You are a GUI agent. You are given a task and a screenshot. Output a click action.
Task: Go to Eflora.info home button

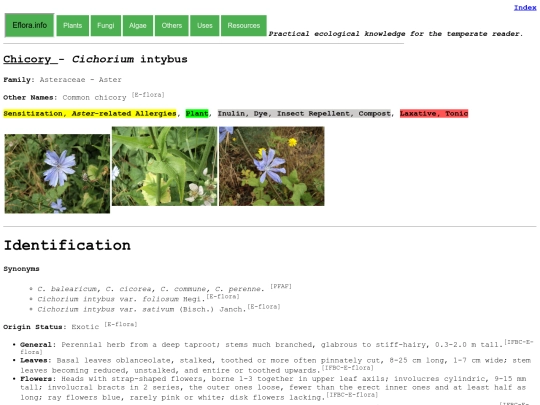click(x=29, y=25)
